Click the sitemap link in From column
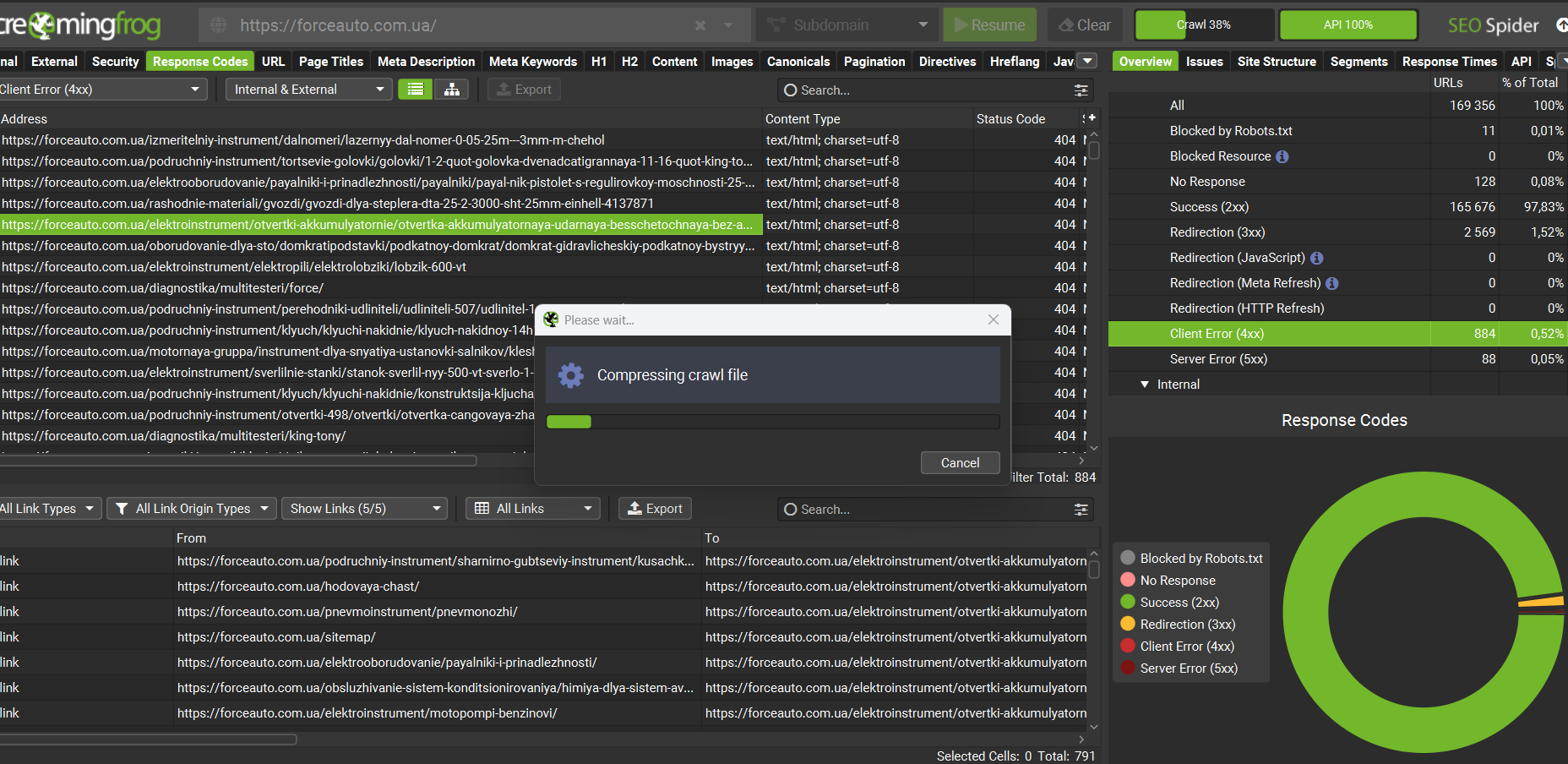Image resolution: width=1568 pixels, height=764 pixels. click(x=276, y=637)
